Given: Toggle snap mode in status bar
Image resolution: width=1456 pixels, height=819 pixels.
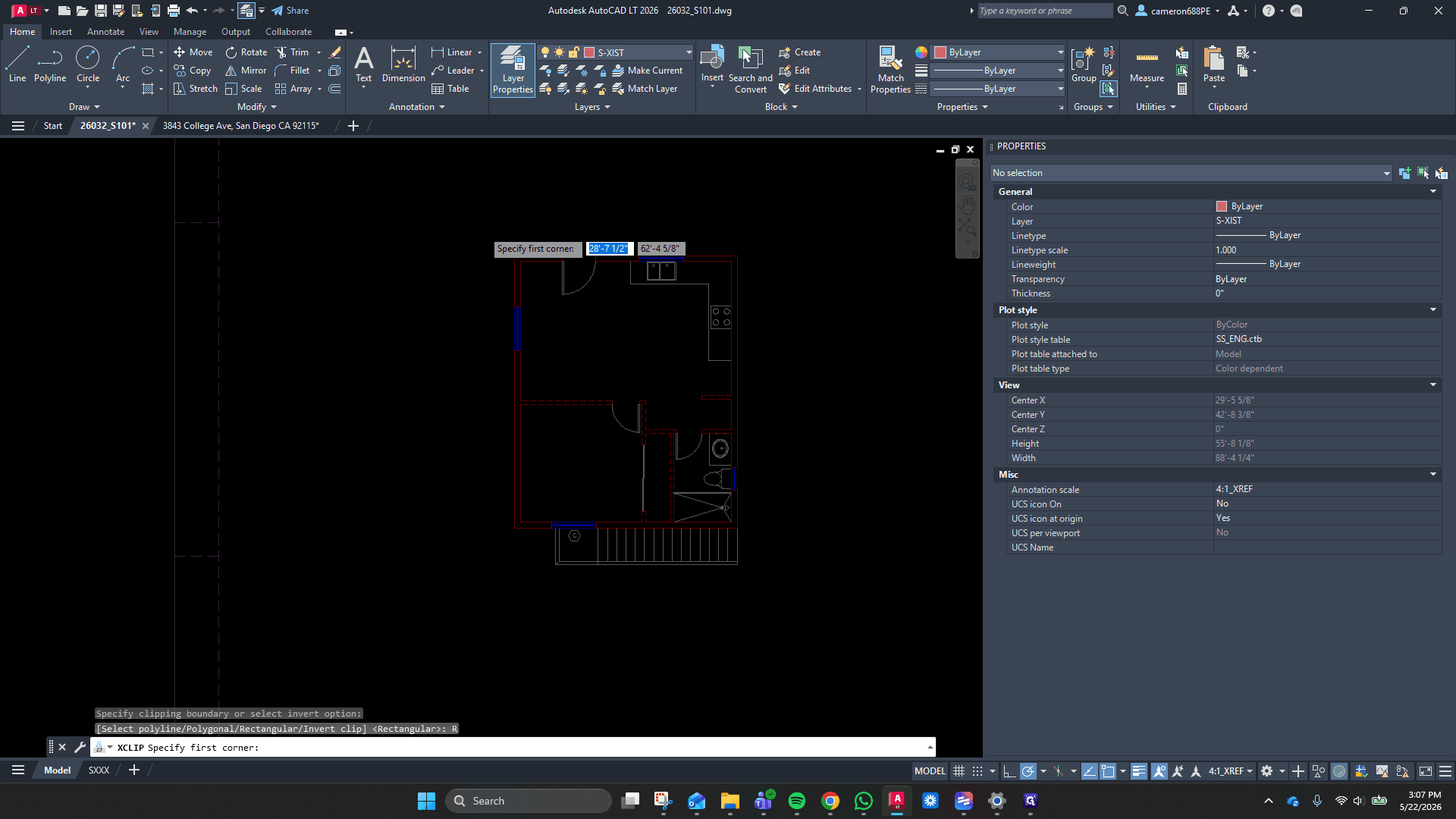Looking at the screenshot, I should (977, 771).
